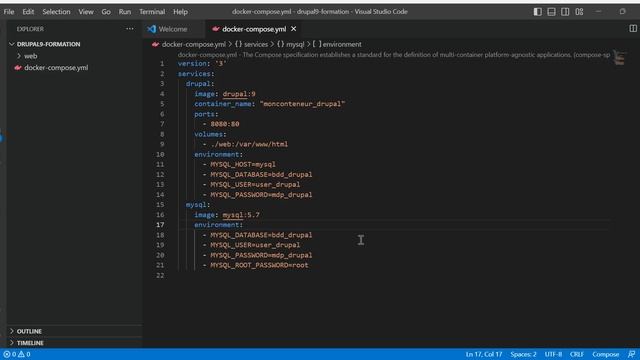Screen dimensions: 640x360
Task: Click Compose language mode status
Action: [606, 354]
